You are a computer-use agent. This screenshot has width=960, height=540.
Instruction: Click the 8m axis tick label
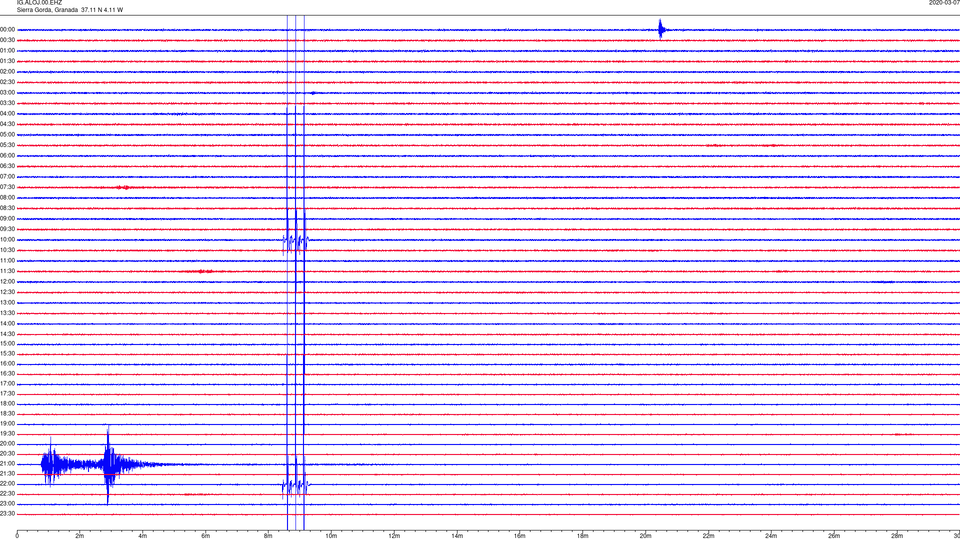point(268,536)
